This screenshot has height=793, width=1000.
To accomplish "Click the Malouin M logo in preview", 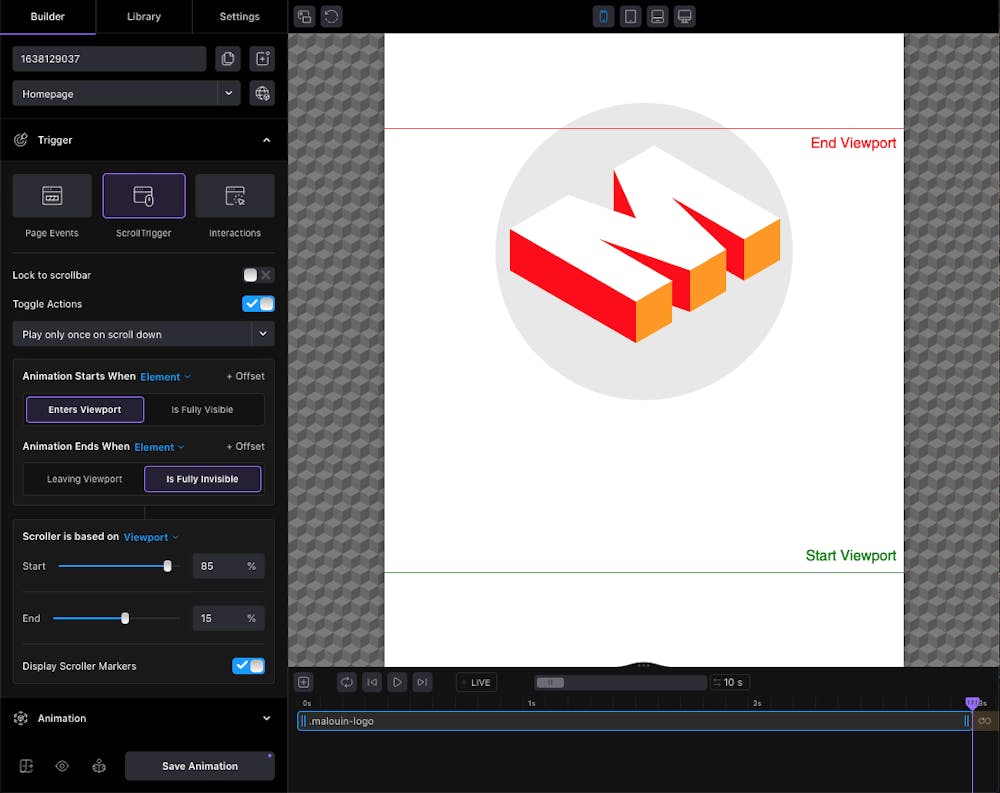I will click(644, 251).
